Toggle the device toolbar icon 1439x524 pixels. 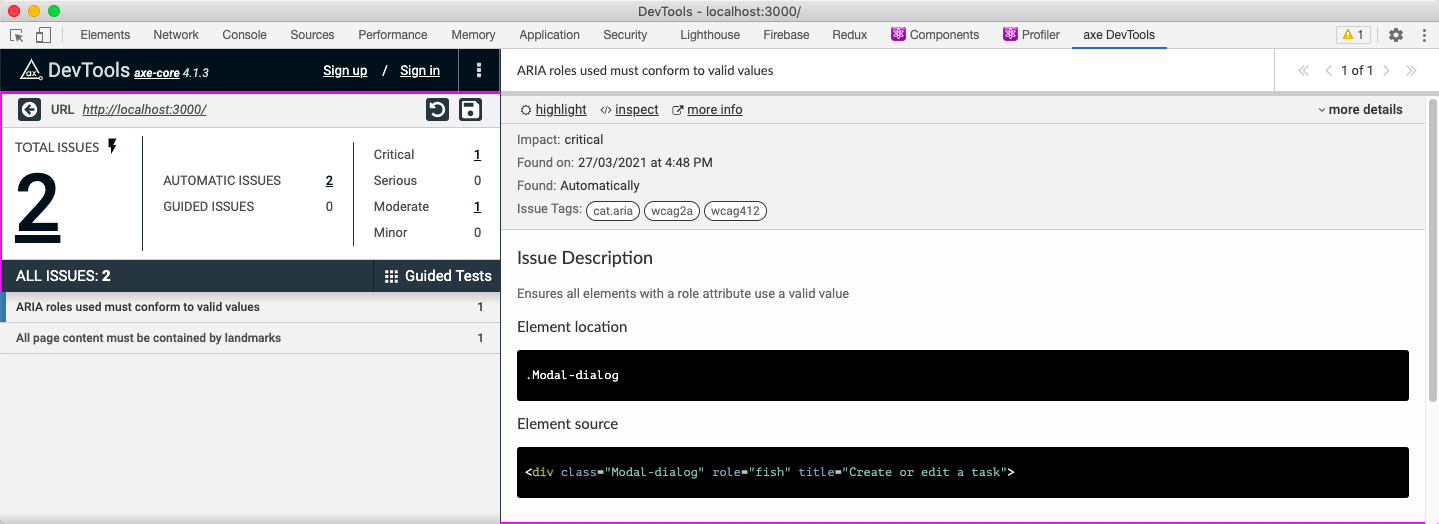point(43,35)
